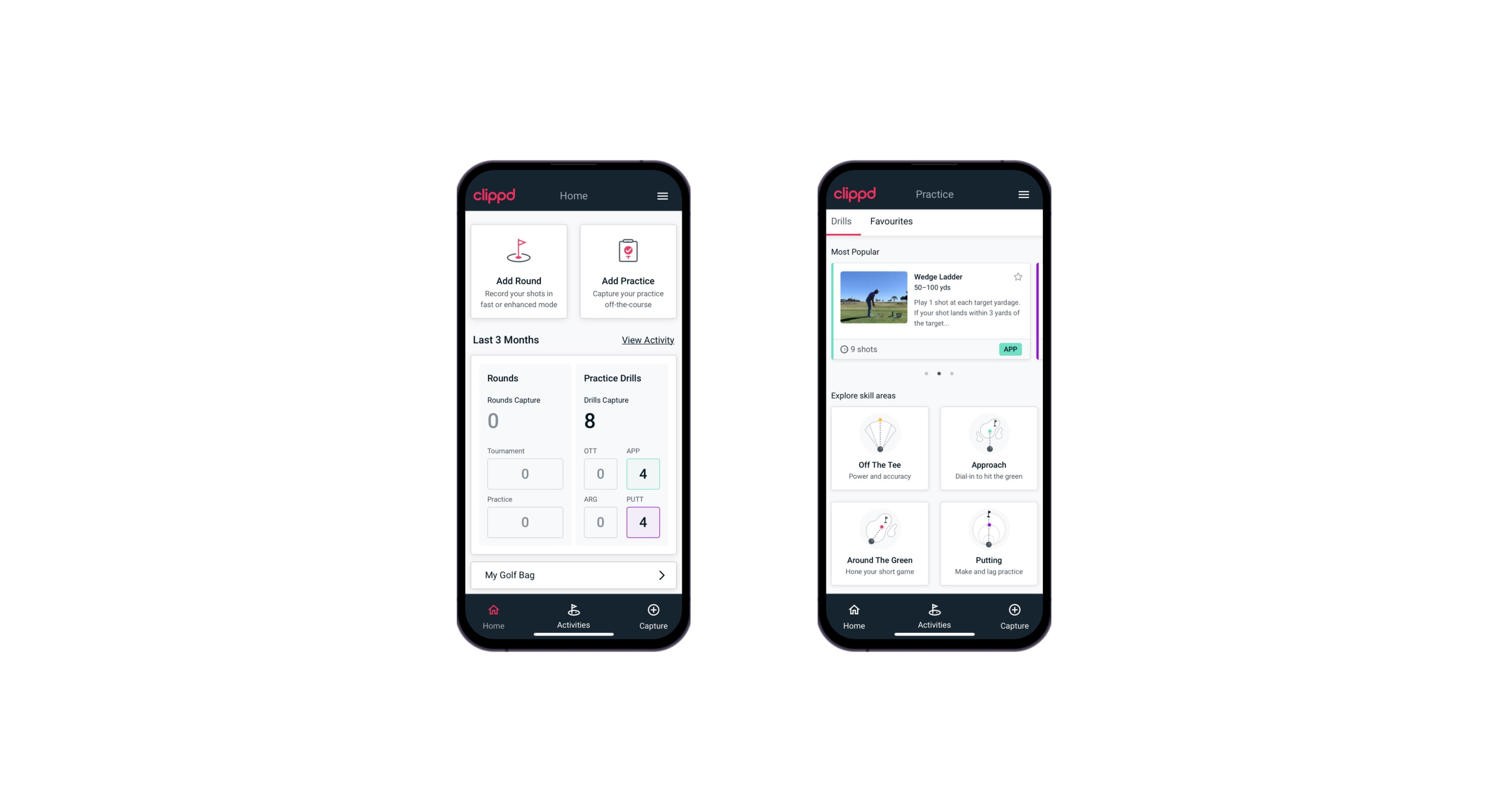
Task: Scroll the Most Popular drills carousel
Action: [x=951, y=373]
